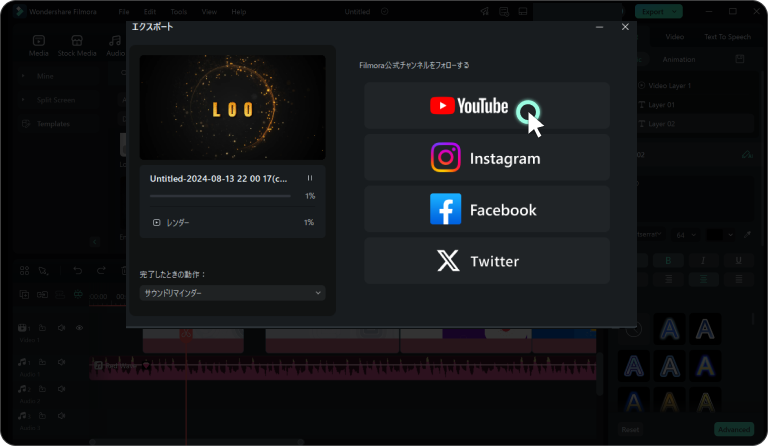Click the Reset button
768x446 pixels.
pyautogui.click(x=630, y=429)
